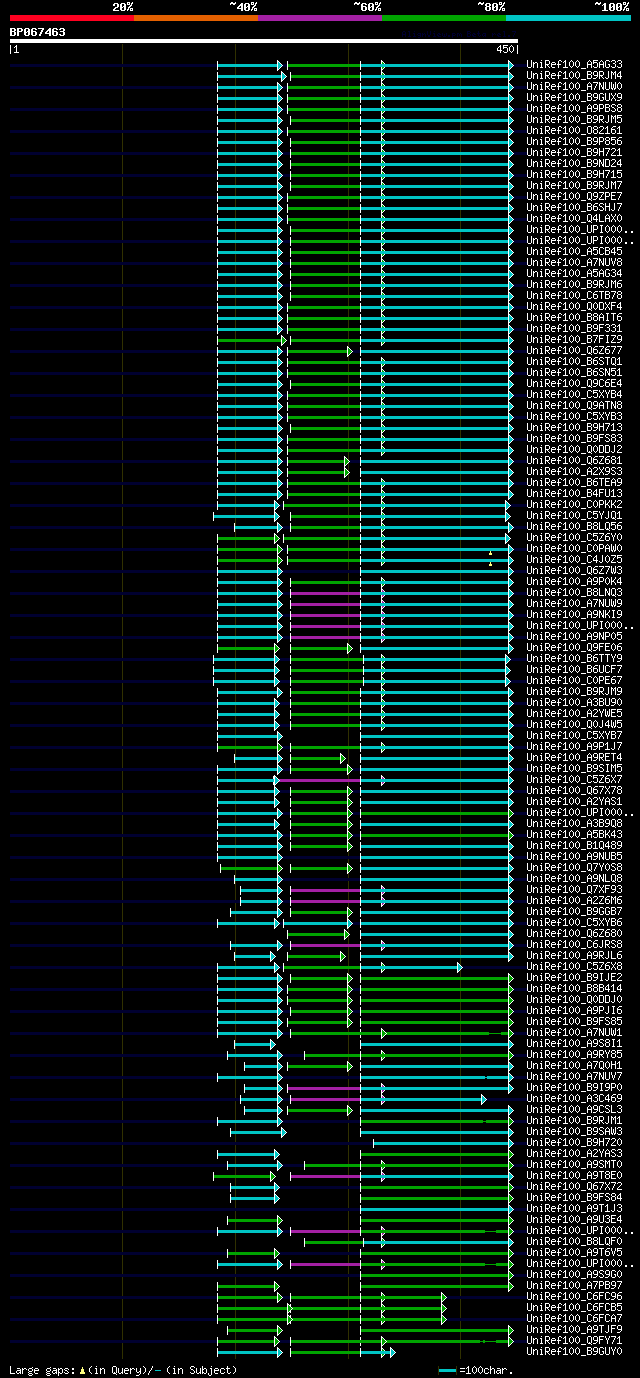Screen dimensions: 640x1378
Task: Select the label 'UniRef100_B9H713'
Action: tap(574, 427)
